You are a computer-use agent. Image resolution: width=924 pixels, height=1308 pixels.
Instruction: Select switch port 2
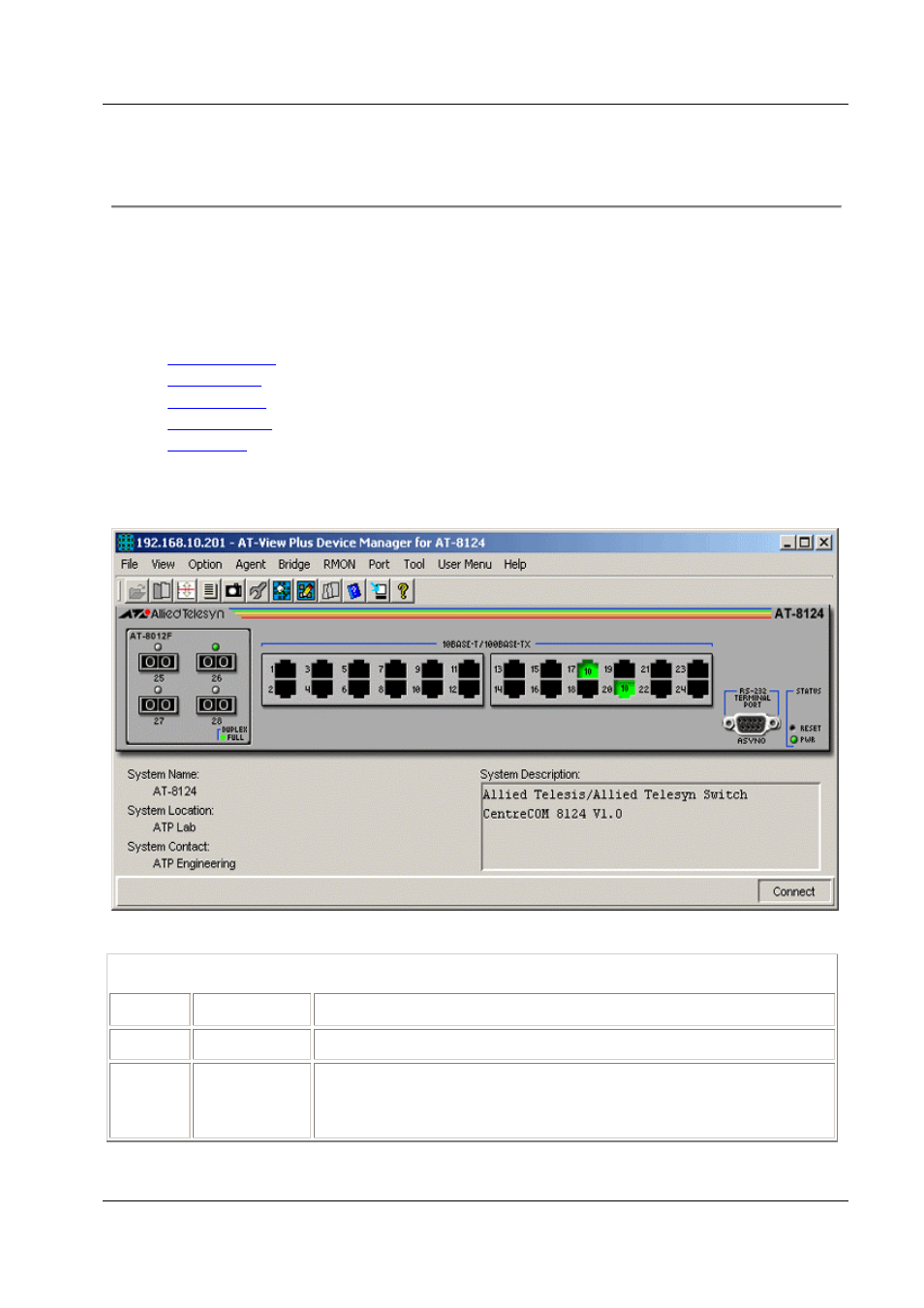pyautogui.click(x=286, y=689)
